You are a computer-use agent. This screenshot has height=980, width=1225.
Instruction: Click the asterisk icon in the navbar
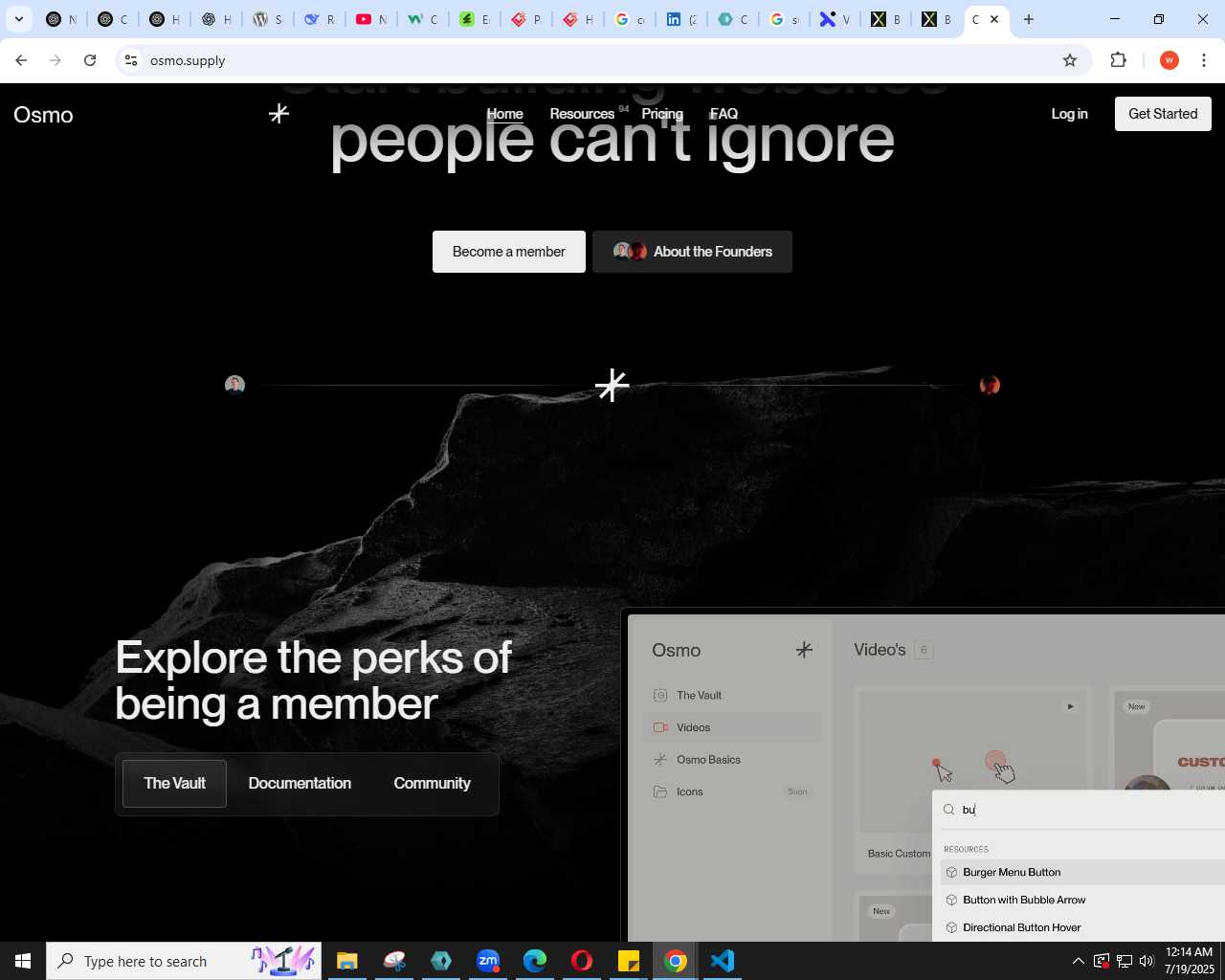pos(278,114)
